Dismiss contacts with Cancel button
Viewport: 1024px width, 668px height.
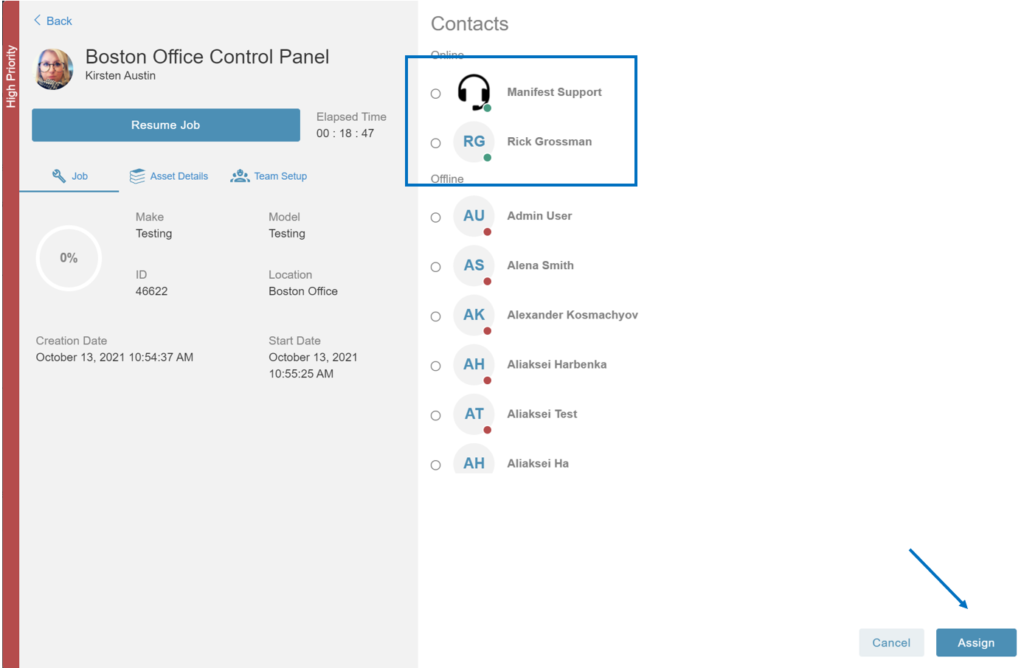coord(891,643)
